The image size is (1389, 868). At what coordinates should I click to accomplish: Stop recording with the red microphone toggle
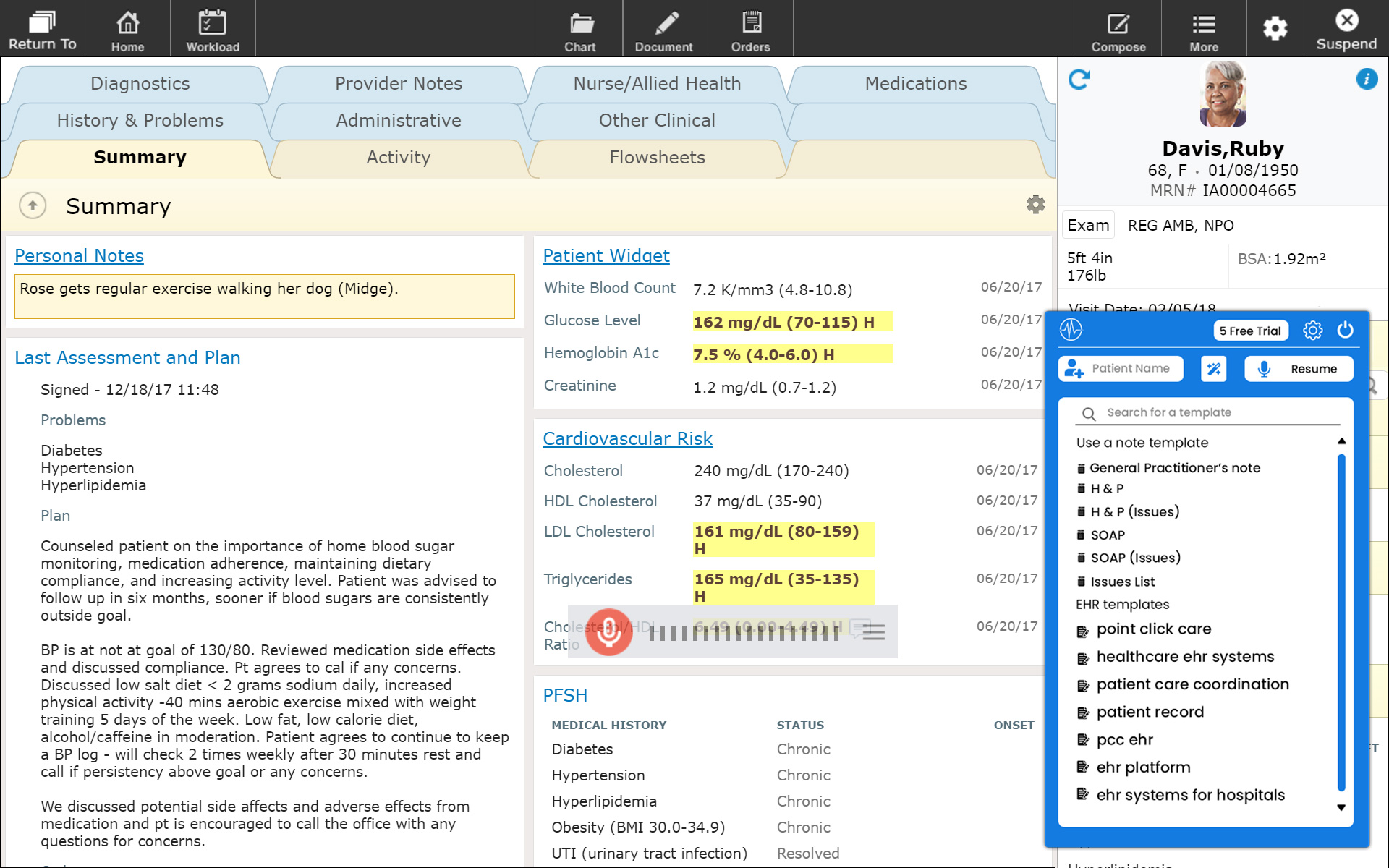608,631
